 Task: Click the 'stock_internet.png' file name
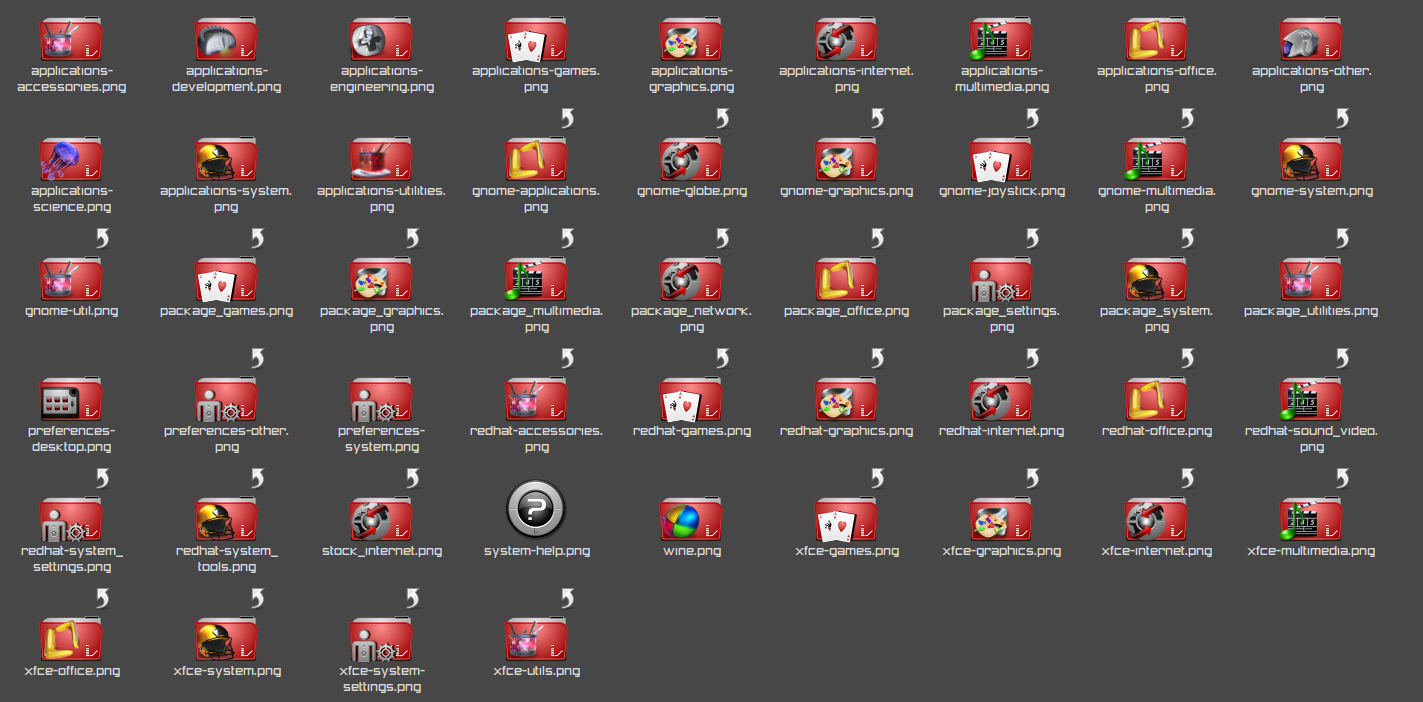(x=381, y=551)
